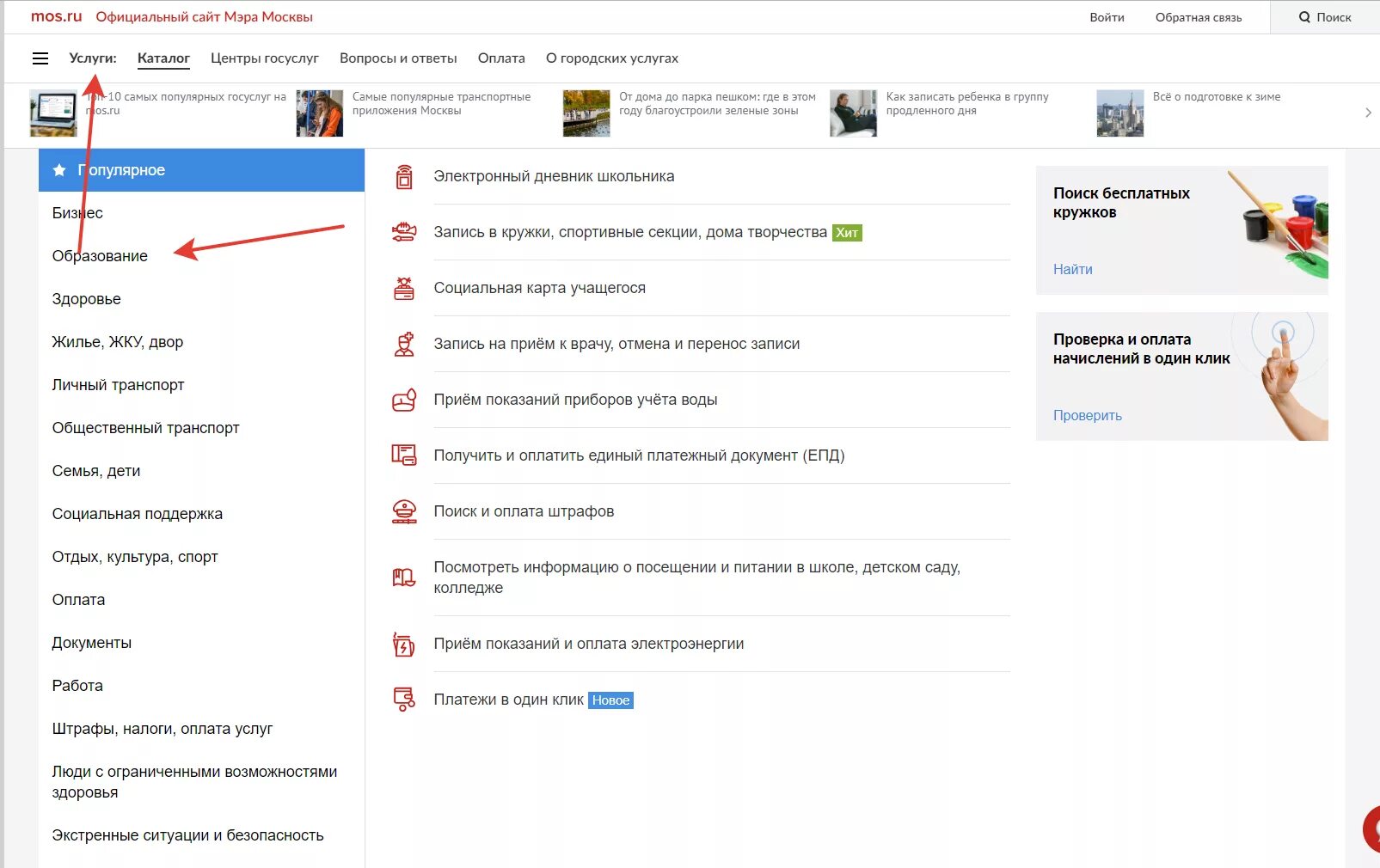Open Электронный дневник школьника service
Image resolution: width=1380 pixels, height=868 pixels.
tap(554, 176)
